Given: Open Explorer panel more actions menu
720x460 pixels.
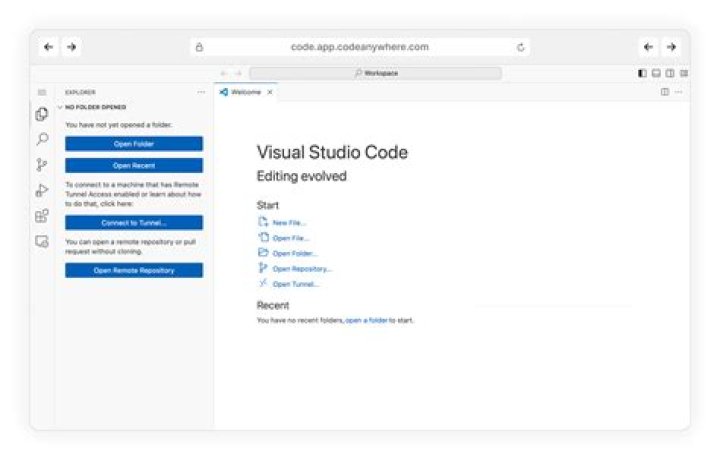Looking at the screenshot, I should click(x=201, y=92).
